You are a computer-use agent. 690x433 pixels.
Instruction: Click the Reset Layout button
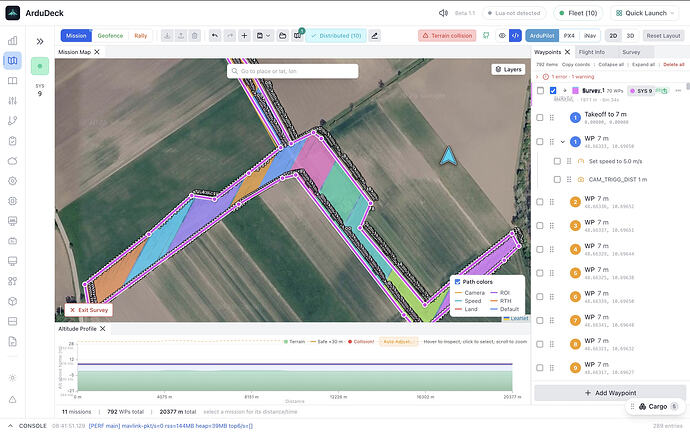(x=663, y=36)
